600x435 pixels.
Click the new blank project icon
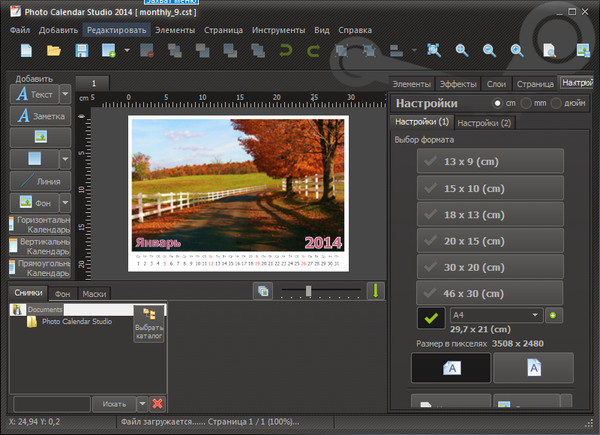pos(26,50)
